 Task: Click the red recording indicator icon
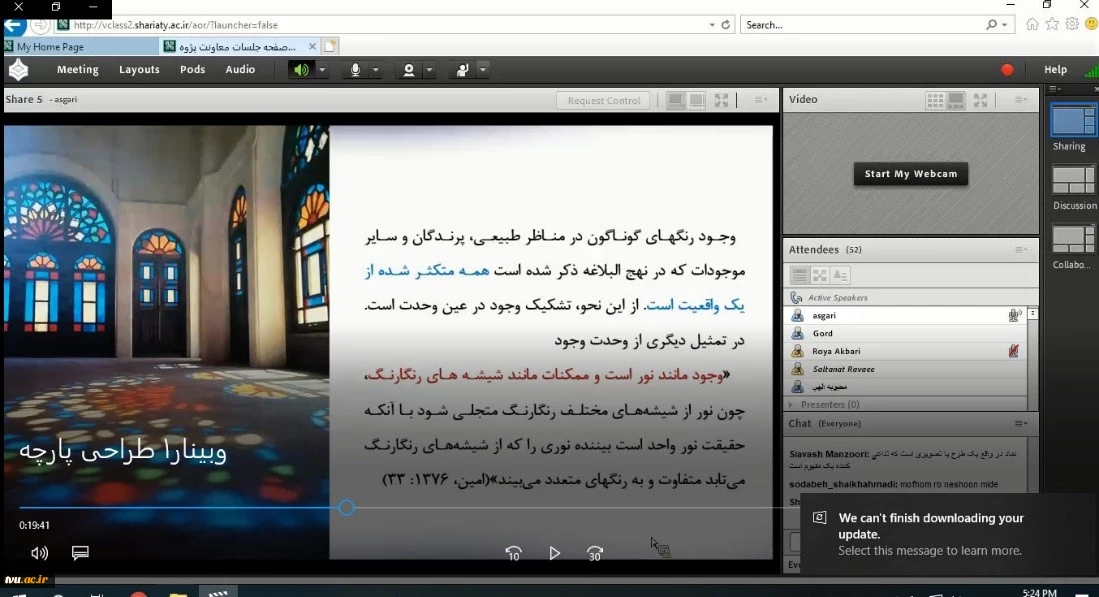[1007, 70]
